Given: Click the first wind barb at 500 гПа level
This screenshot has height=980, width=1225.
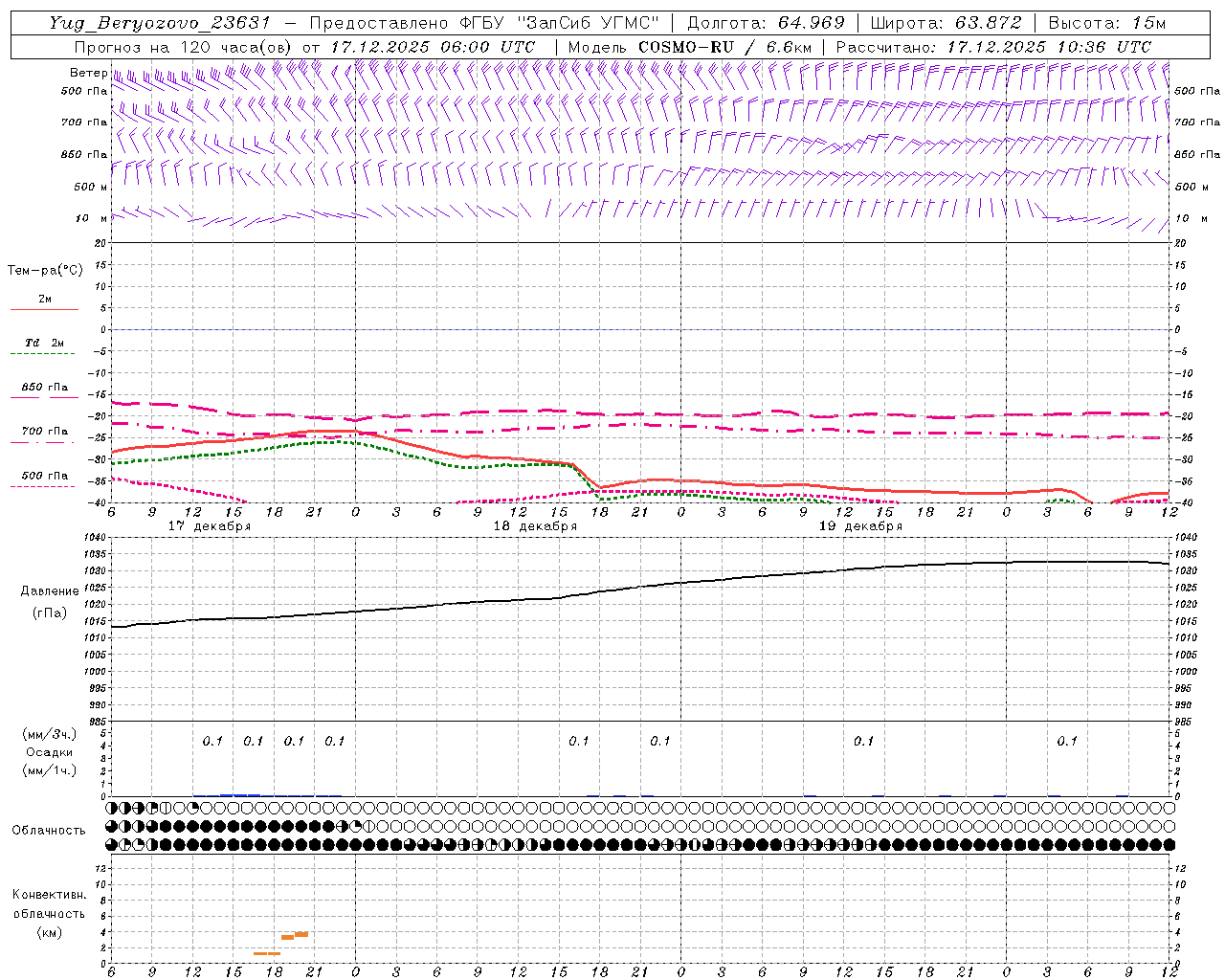Looking at the screenshot, I should [115, 80].
